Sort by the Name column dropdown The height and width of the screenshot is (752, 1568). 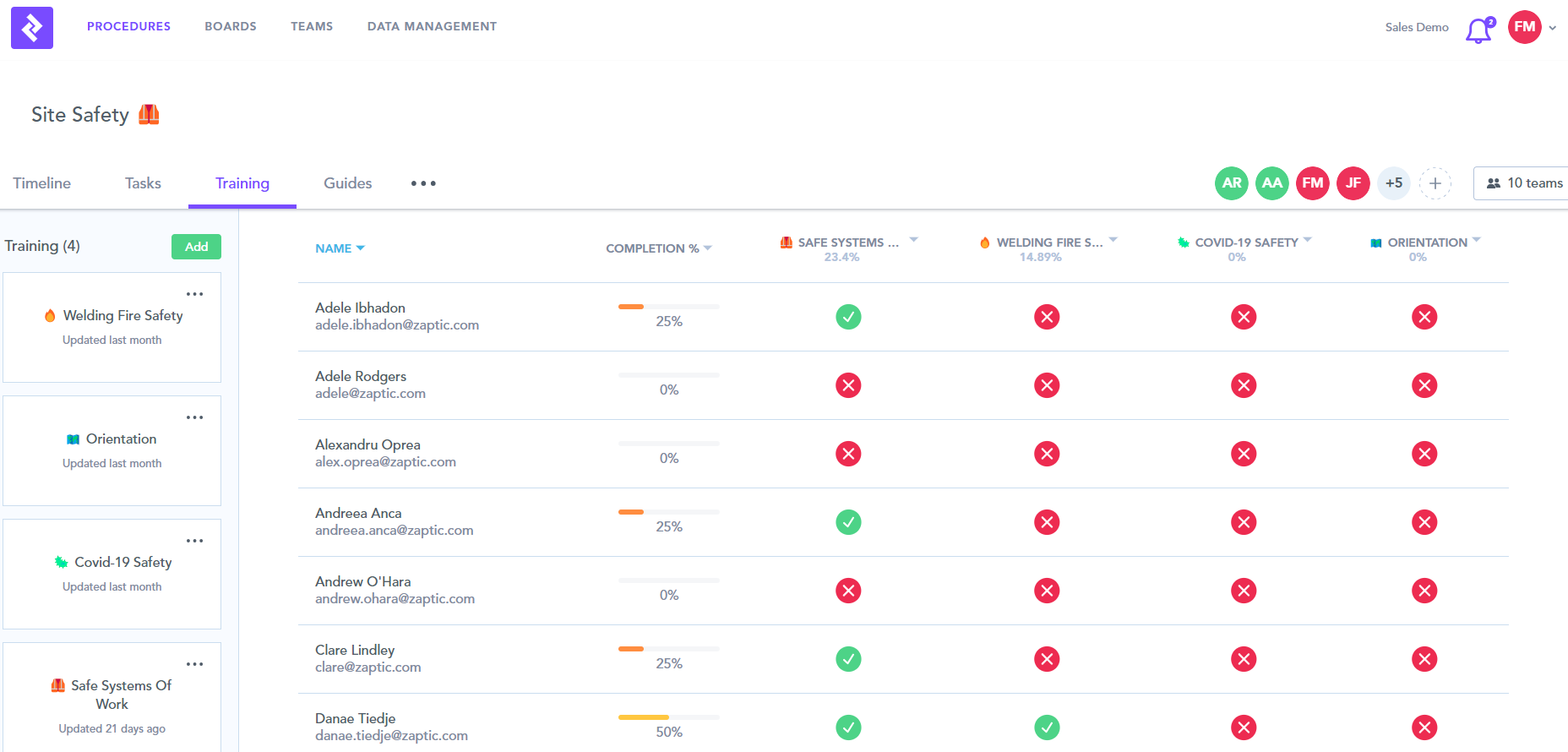[x=340, y=248]
